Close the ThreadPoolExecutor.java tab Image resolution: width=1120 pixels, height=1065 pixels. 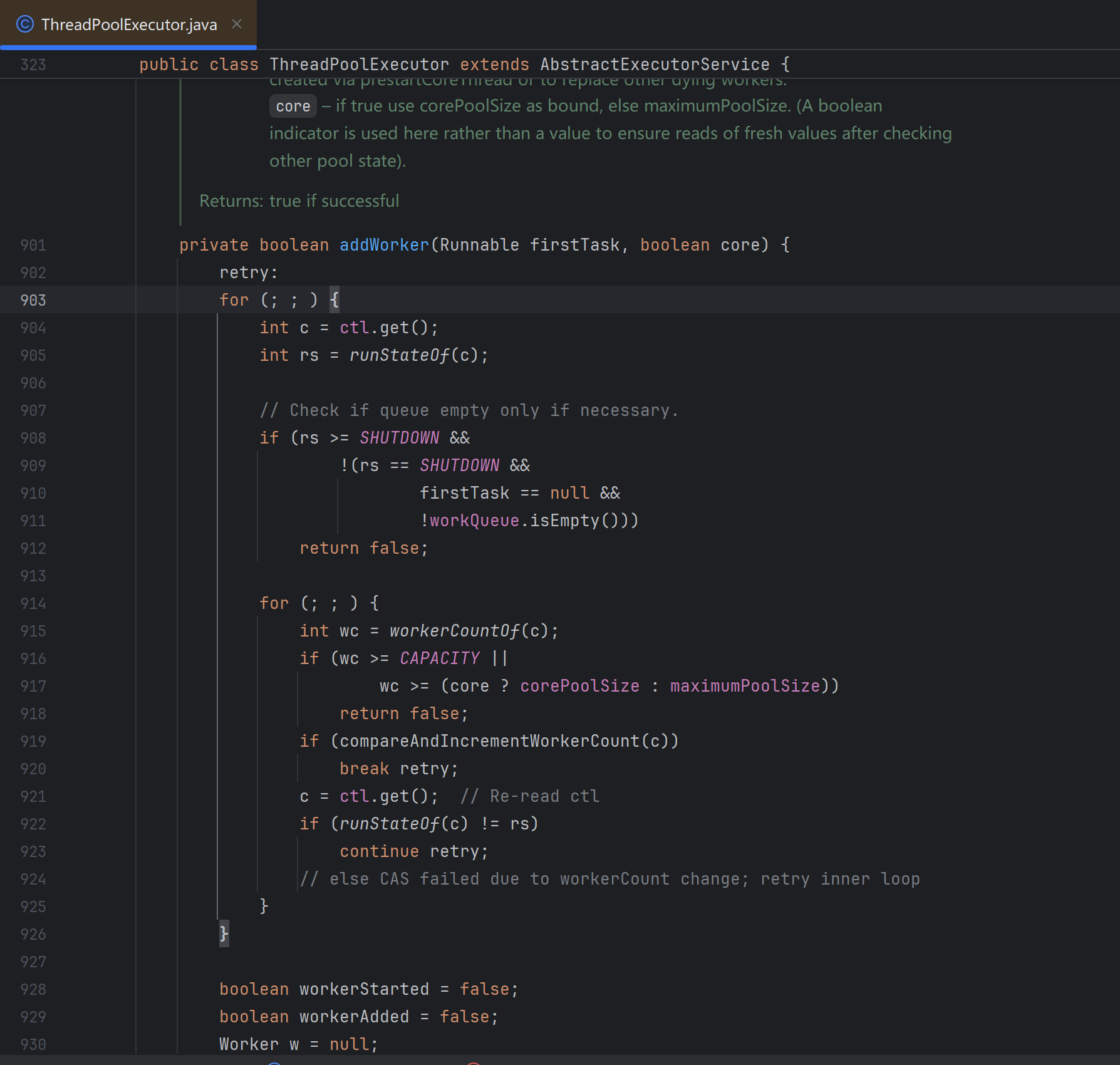237,24
